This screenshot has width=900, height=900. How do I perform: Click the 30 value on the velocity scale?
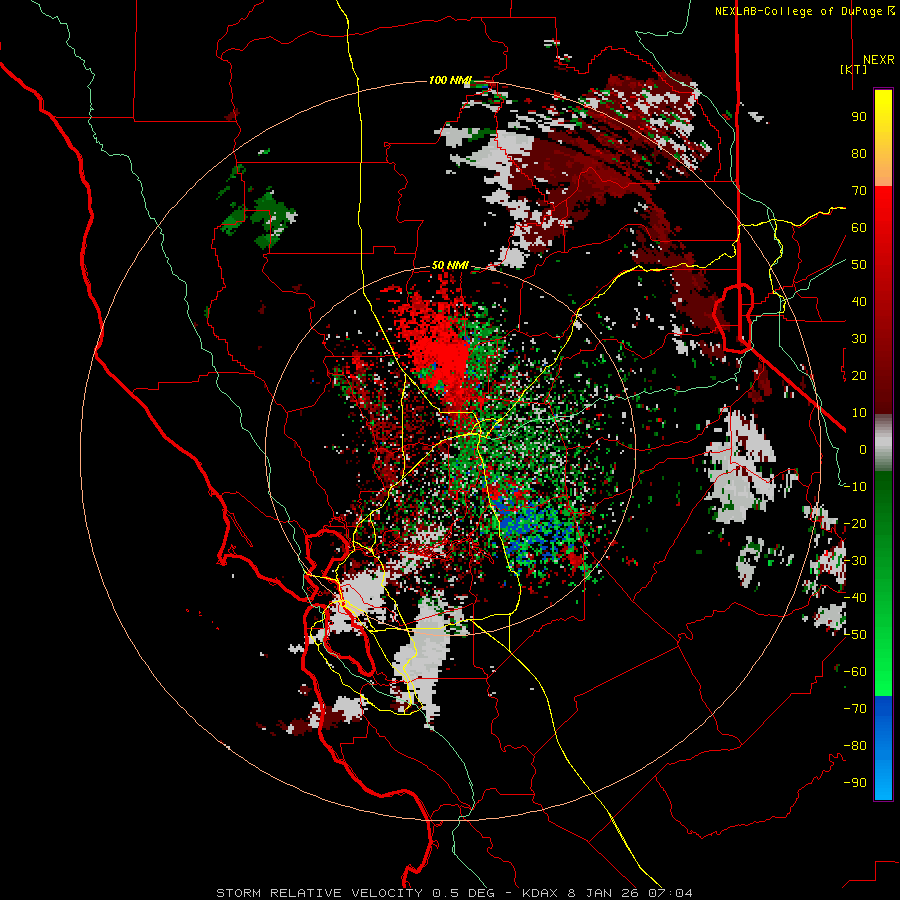pos(859,339)
